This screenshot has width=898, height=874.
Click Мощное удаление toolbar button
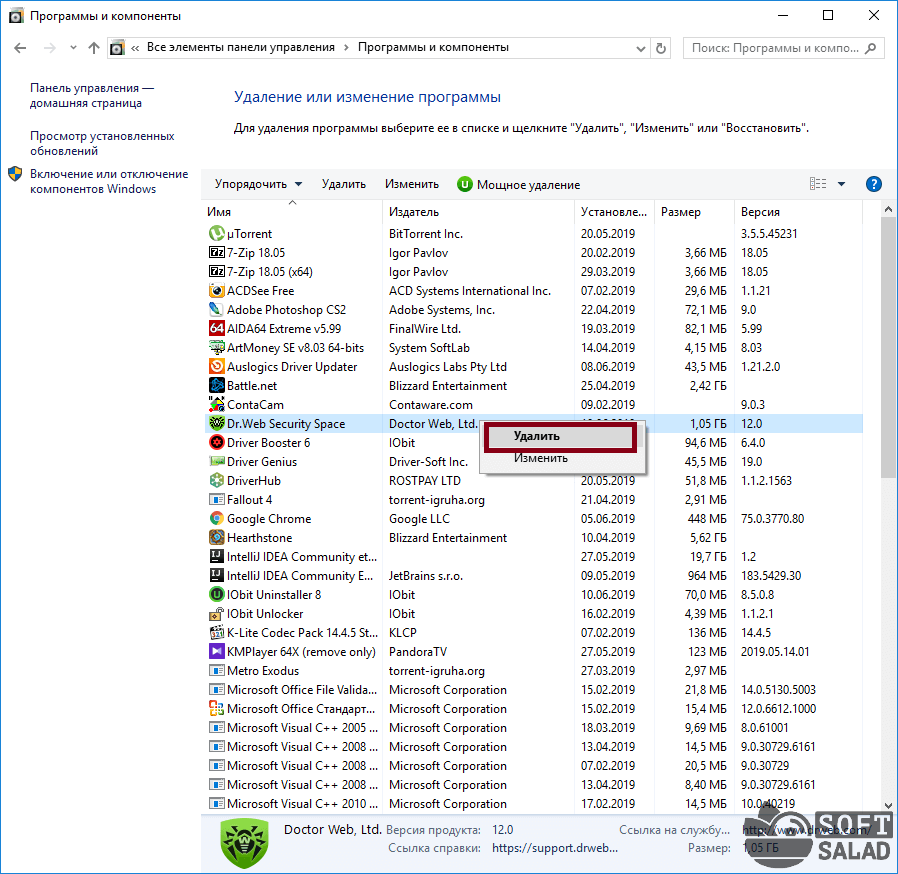coord(518,184)
